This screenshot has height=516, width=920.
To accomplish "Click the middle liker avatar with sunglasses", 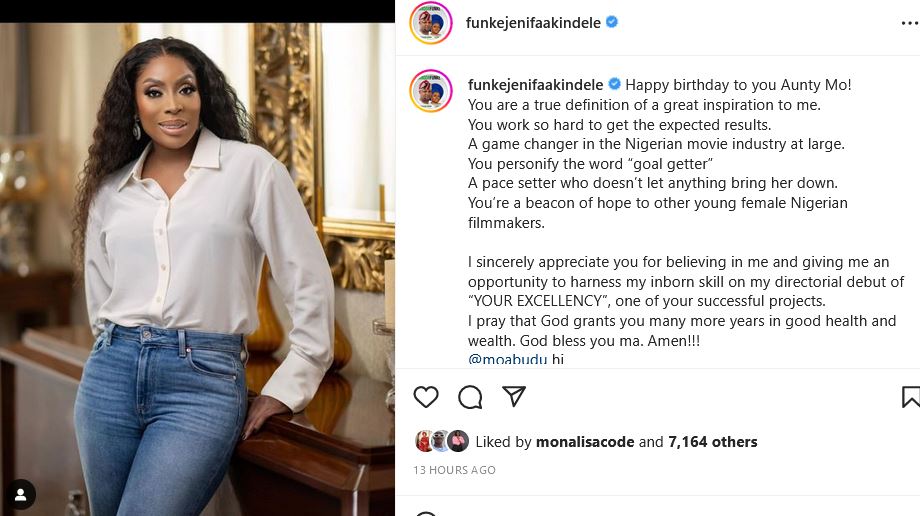I will pyautogui.click(x=441, y=441).
